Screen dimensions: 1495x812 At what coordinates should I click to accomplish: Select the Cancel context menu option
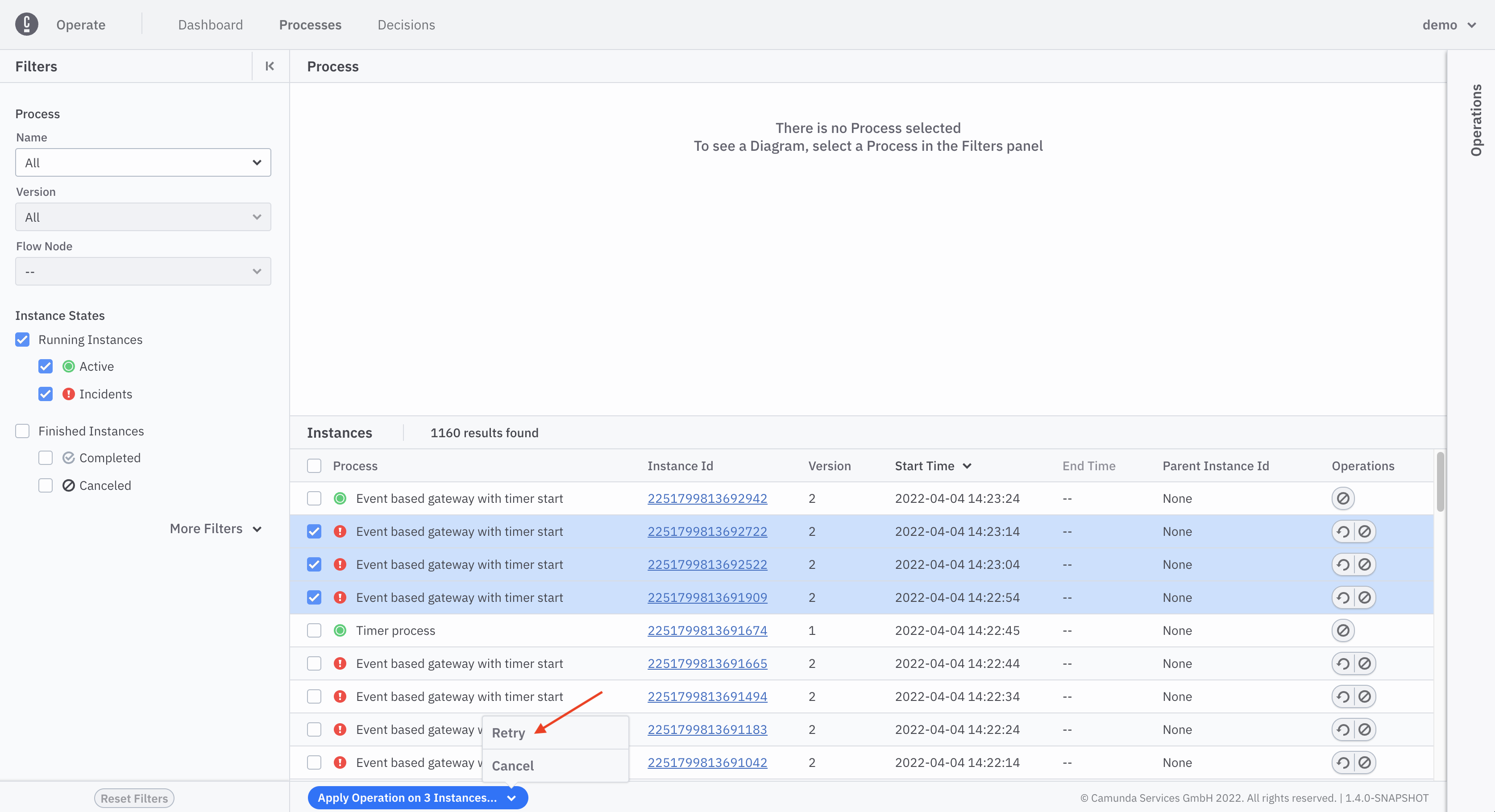(512, 766)
